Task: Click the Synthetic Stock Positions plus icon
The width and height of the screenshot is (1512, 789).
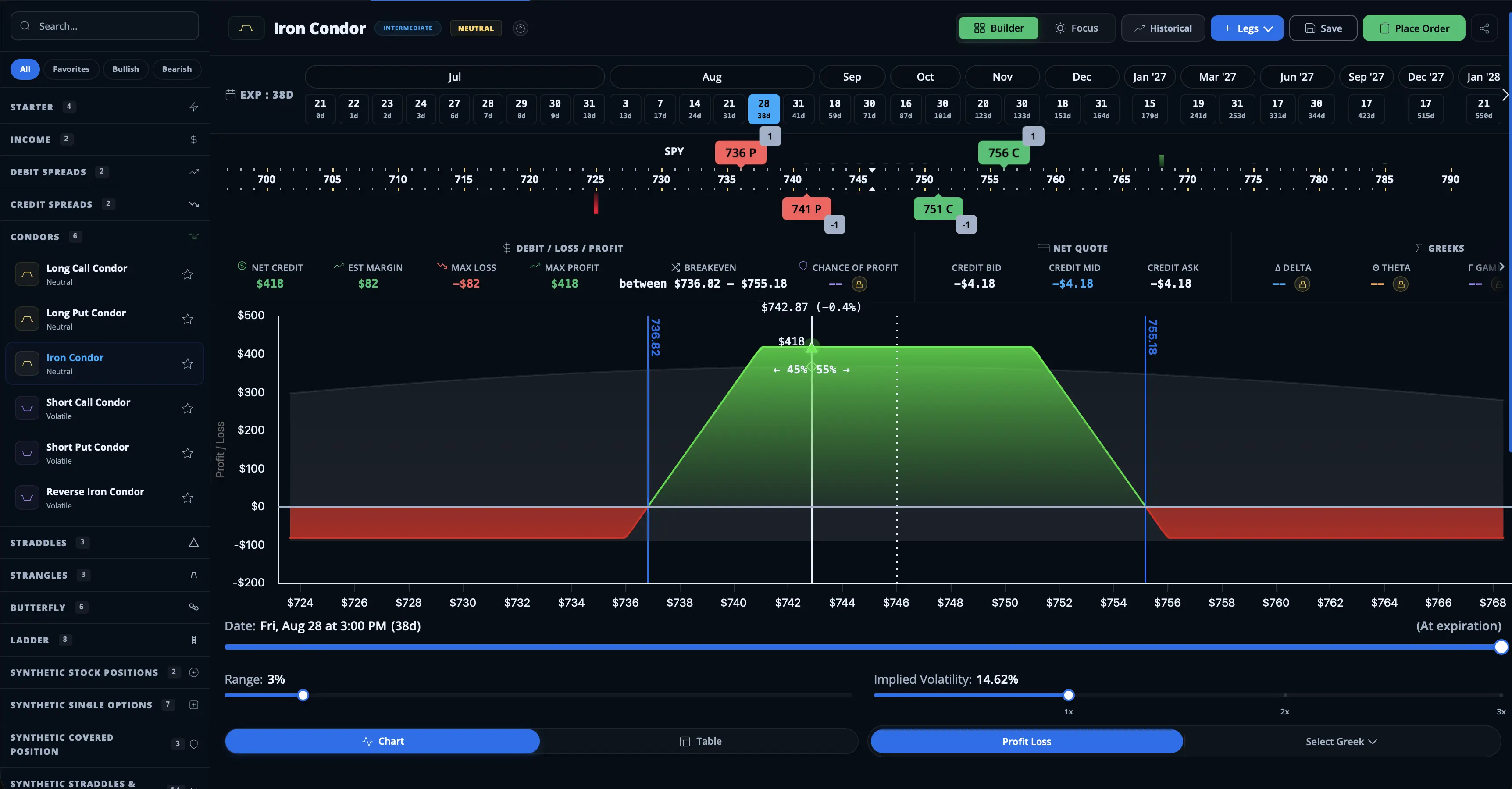Action: point(194,672)
